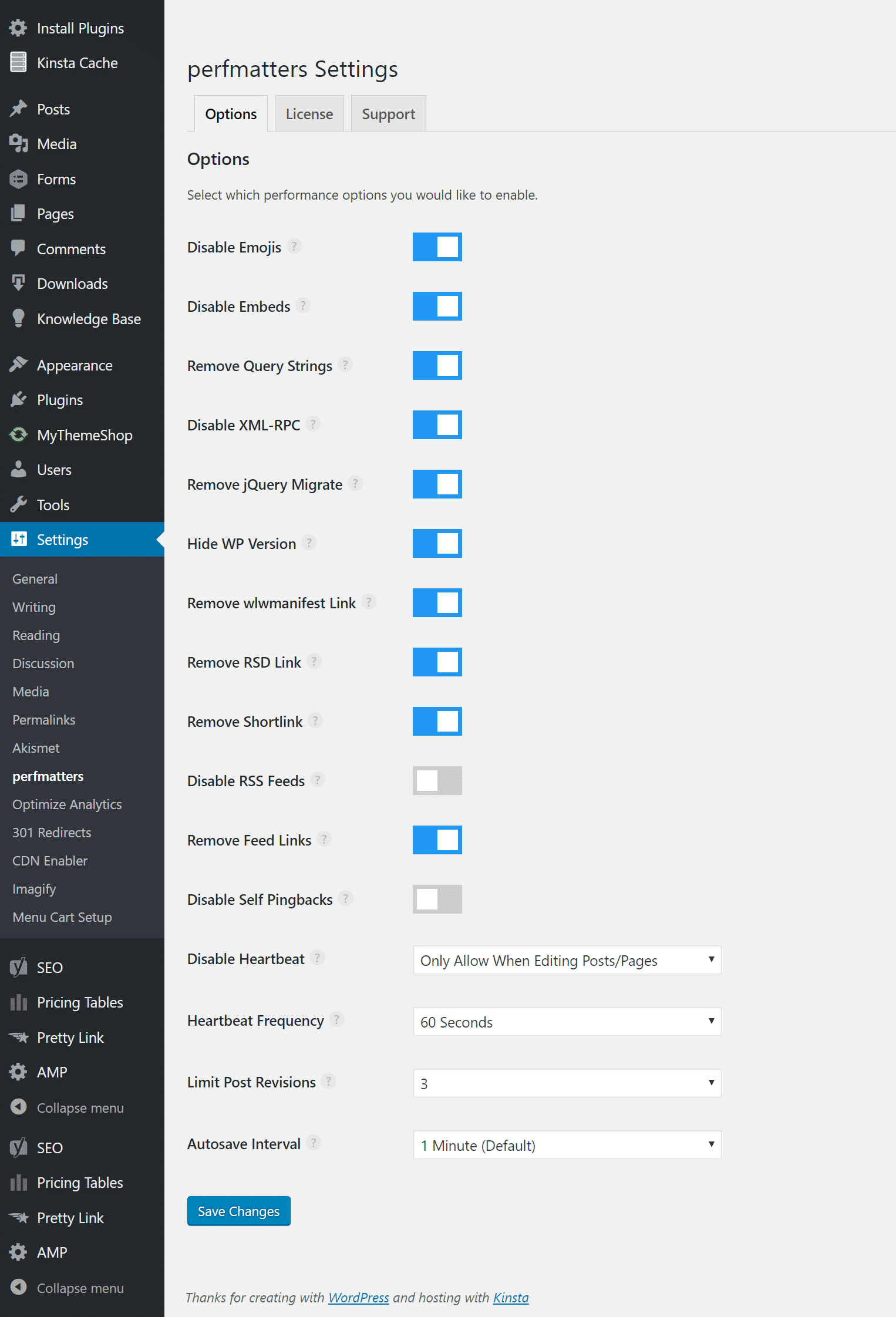Click help icon beside Heartbeat Frequency

click(336, 1019)
